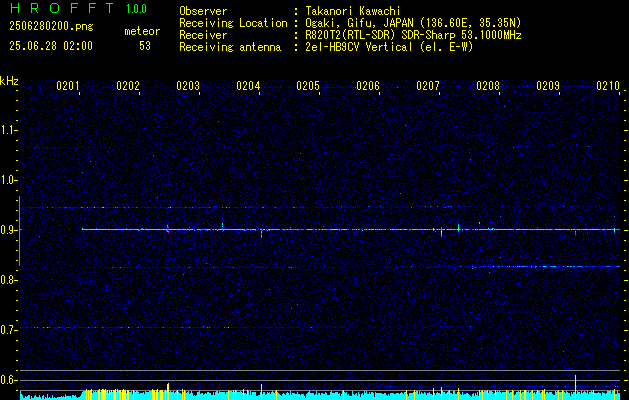The width and height of the screenshot is (629, 400).
Task: Click the observer name Takanori Kawachi
Action: coord(351,11)
